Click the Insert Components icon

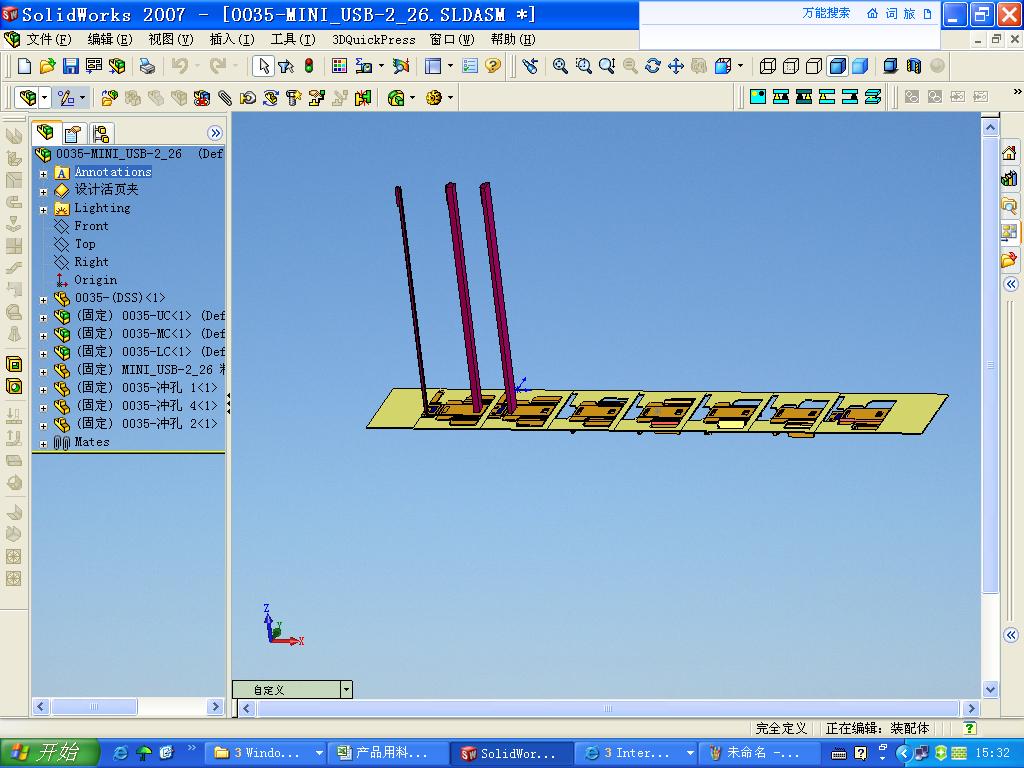pos(109,98)
